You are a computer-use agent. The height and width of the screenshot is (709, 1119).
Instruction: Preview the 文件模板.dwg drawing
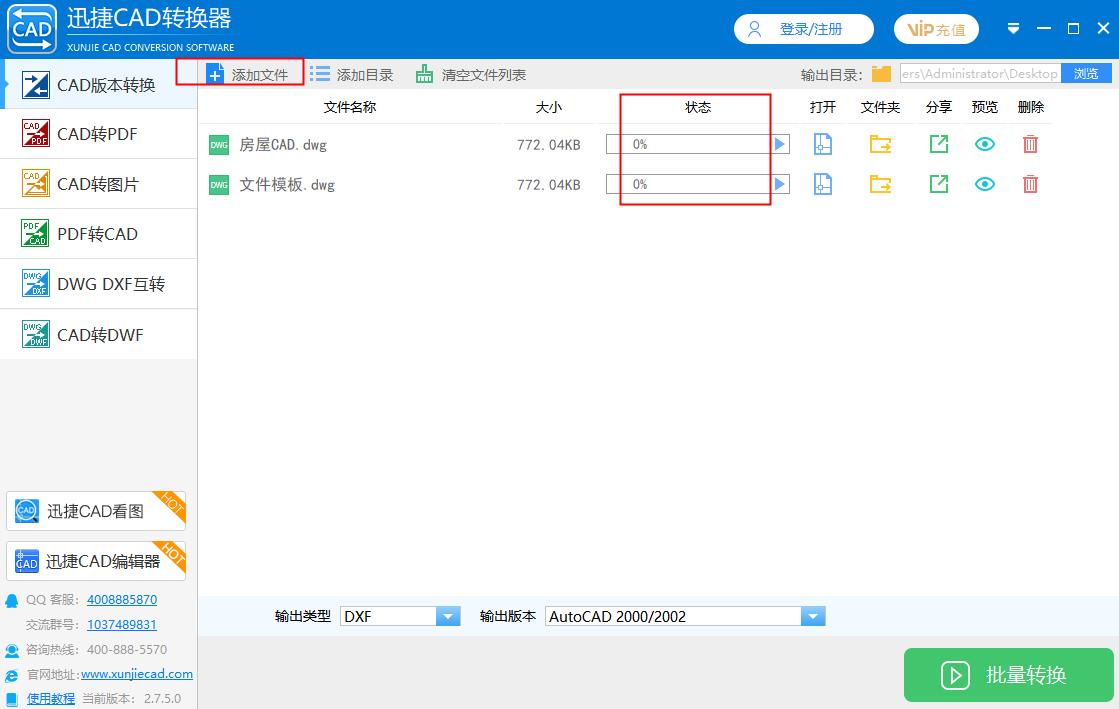[984, 184]
